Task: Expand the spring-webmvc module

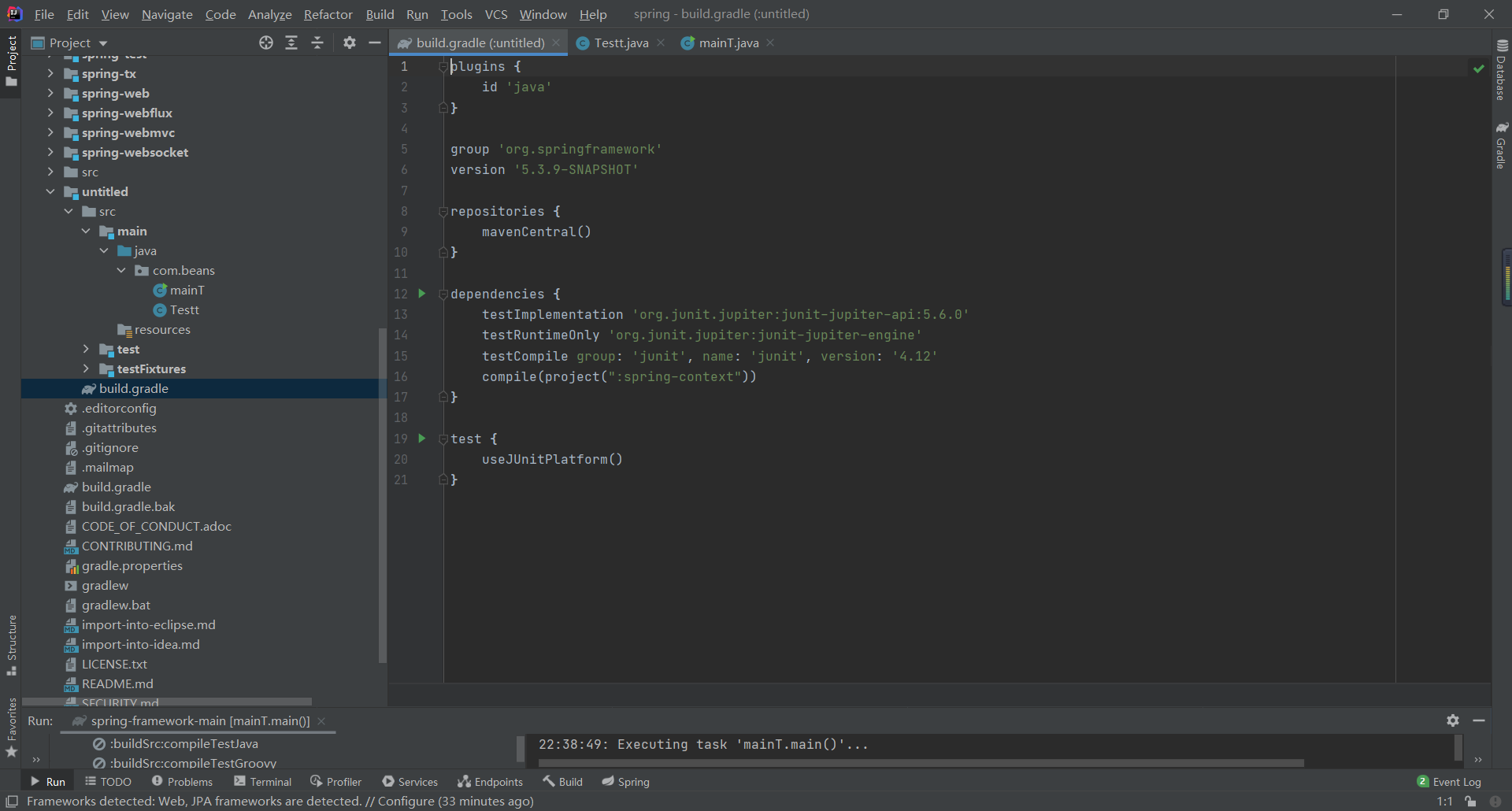Action: (x=50, y=132)
